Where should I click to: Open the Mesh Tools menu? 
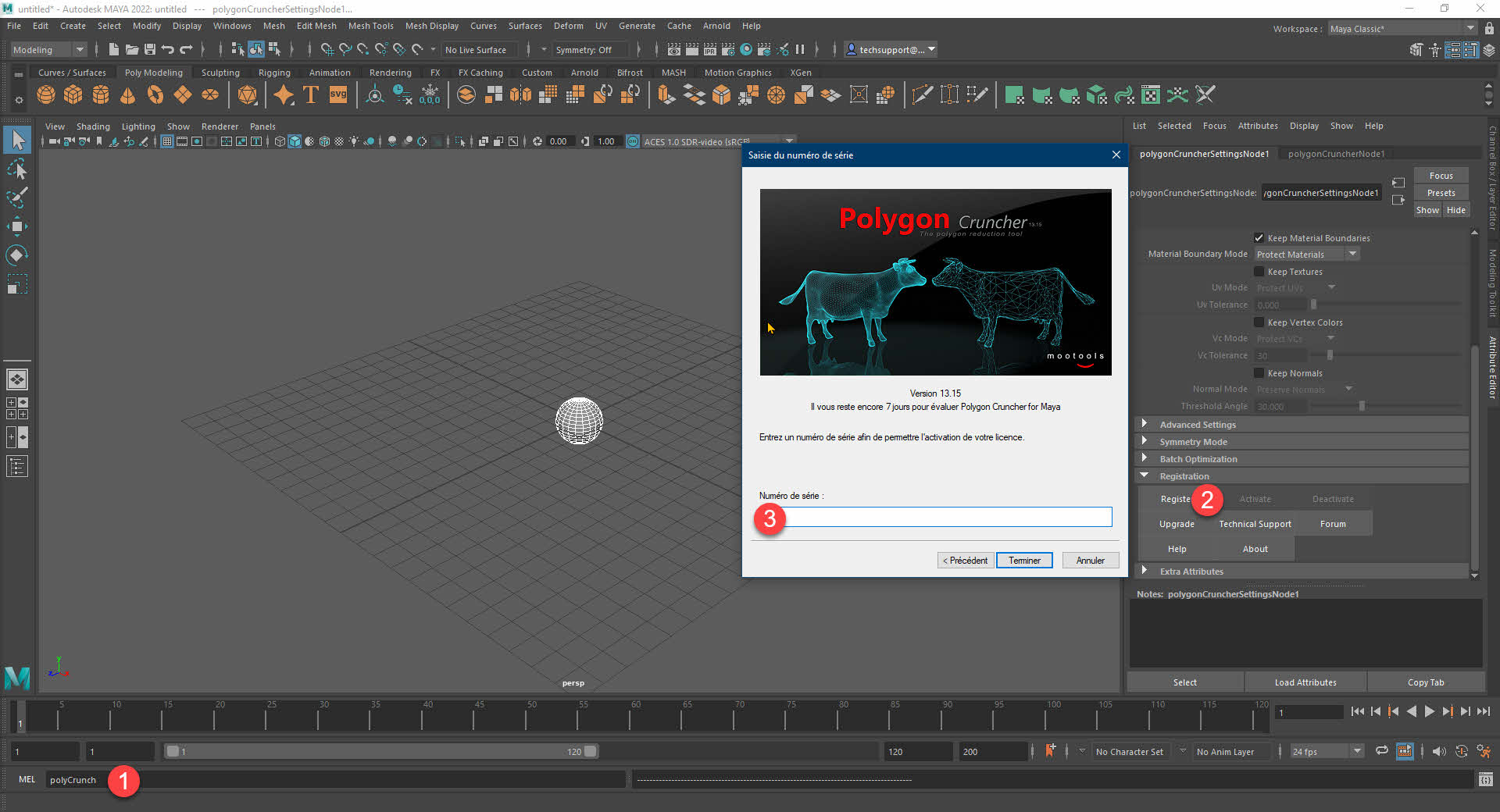coord(370,26)
